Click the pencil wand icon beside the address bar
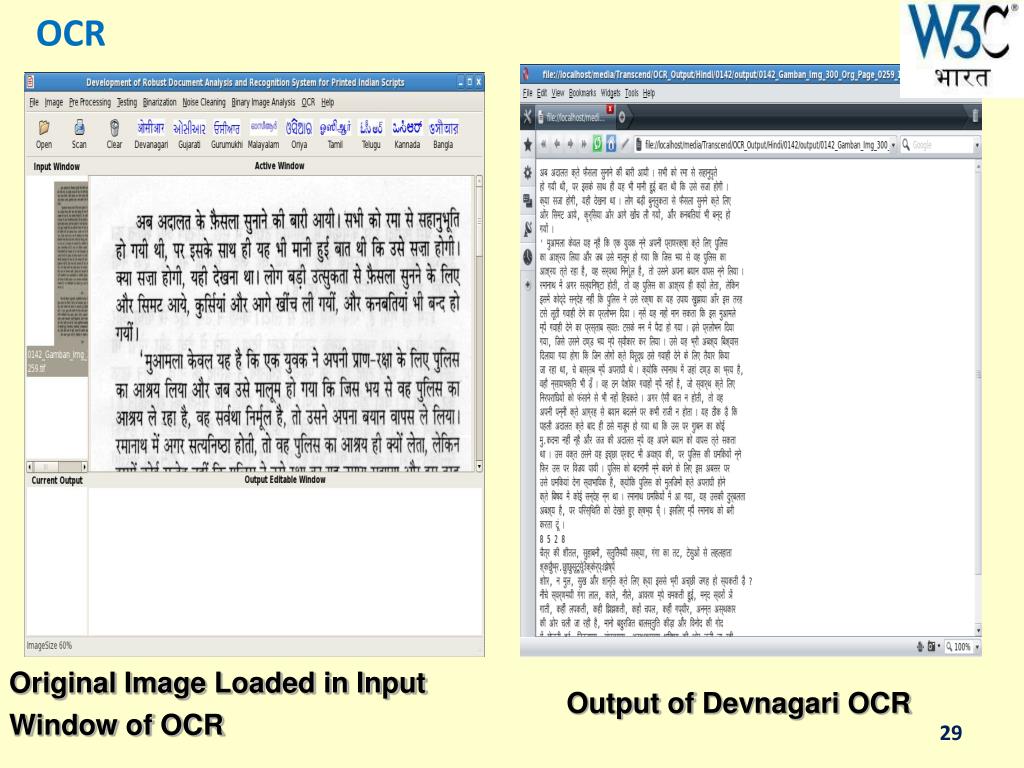 point(625,144)
